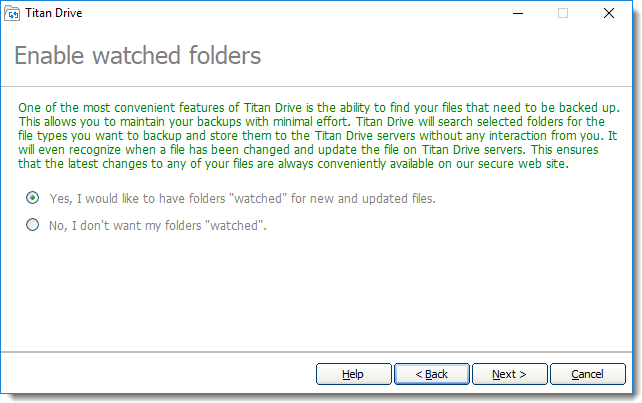Screen dimensions: 642x403
Task: Open Help for this wizard page
Action: (353, 374)
